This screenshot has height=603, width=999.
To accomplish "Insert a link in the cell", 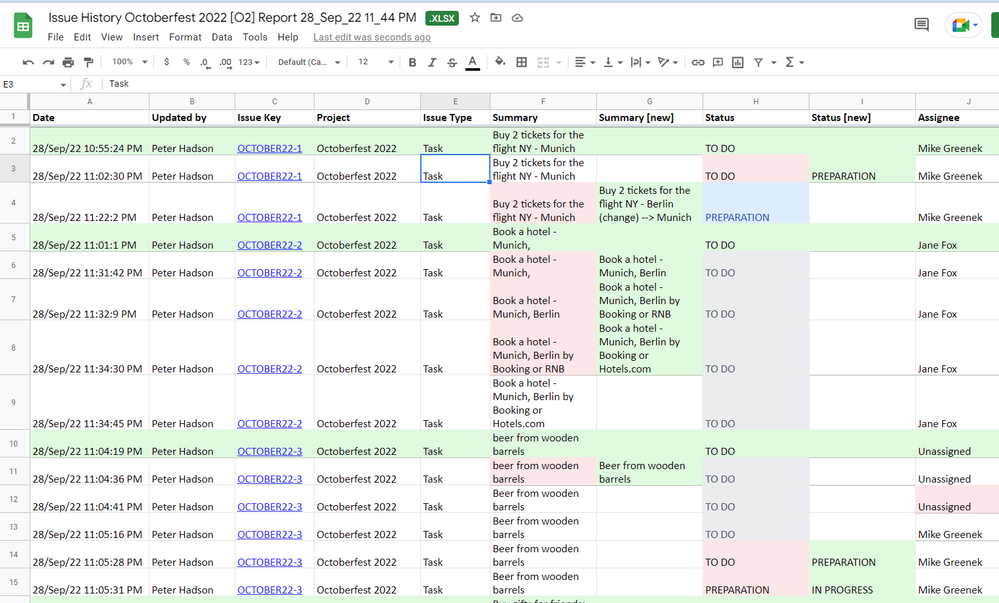I will [x=697, y=61].
